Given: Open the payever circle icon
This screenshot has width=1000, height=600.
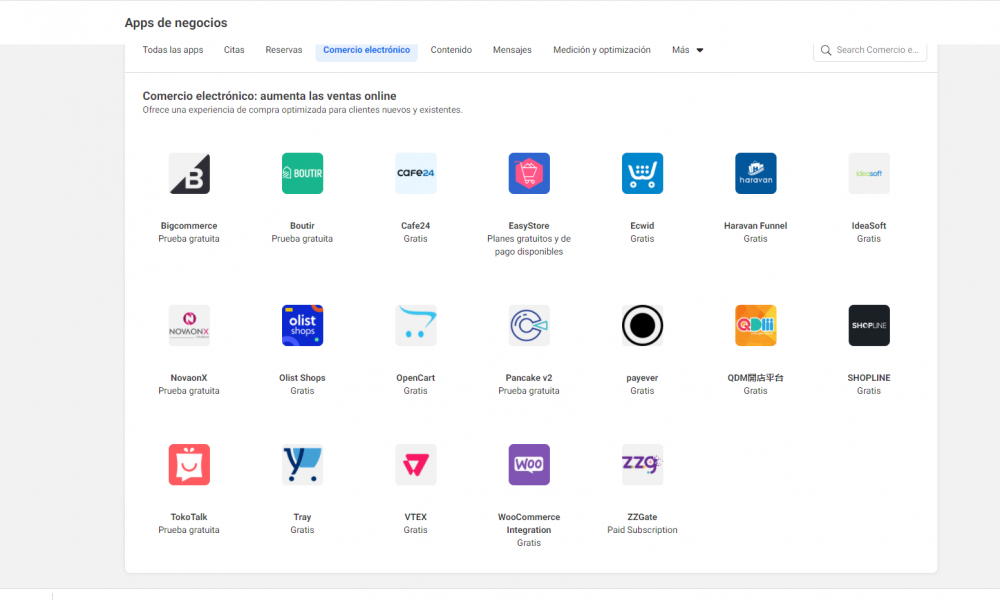Looking at the screenshot, I should click(x=642, y=325).
